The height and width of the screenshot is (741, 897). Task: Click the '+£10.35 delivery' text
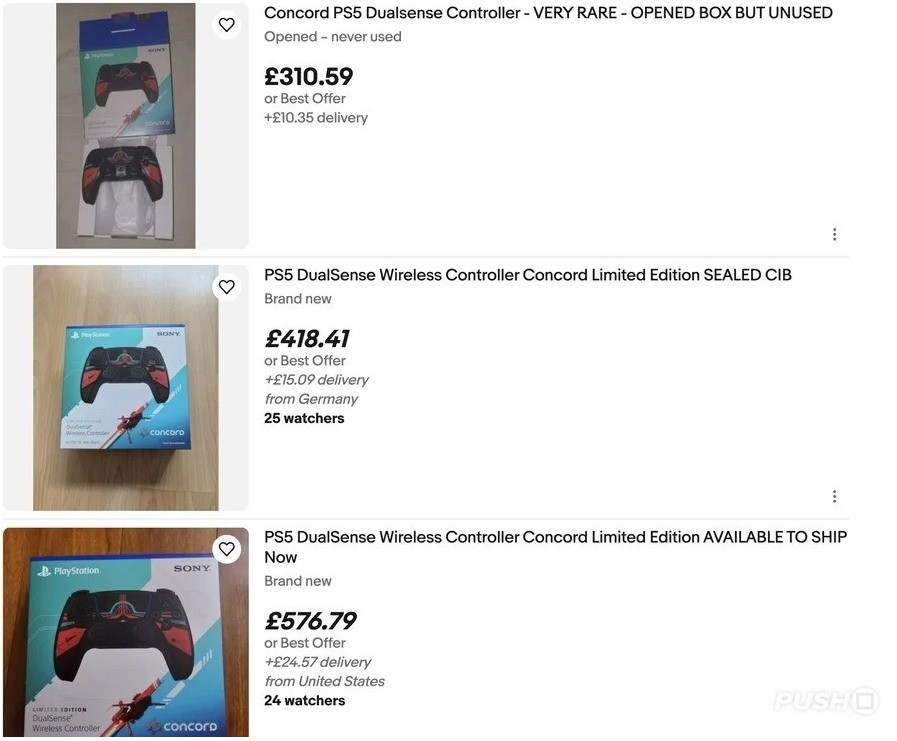coord(316,118)
